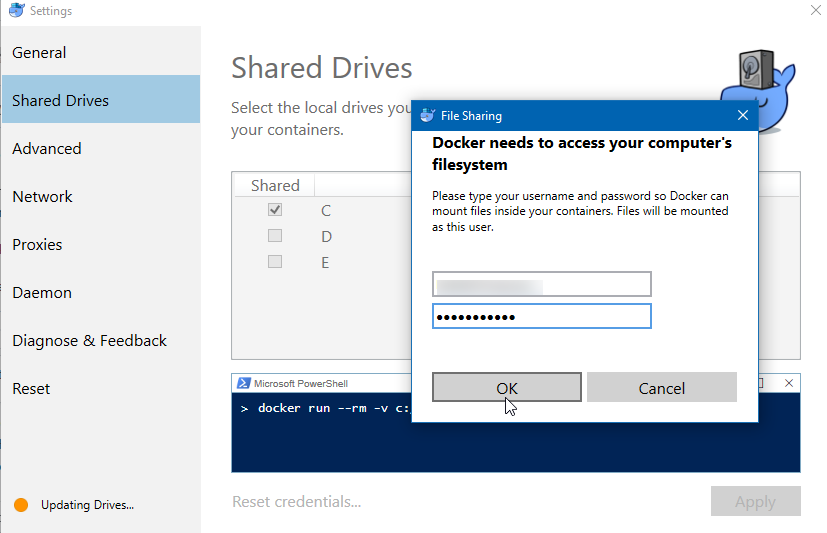Click the Reset credentials link
Viewport: 827px width, 533px height.
tap(296, 501)
